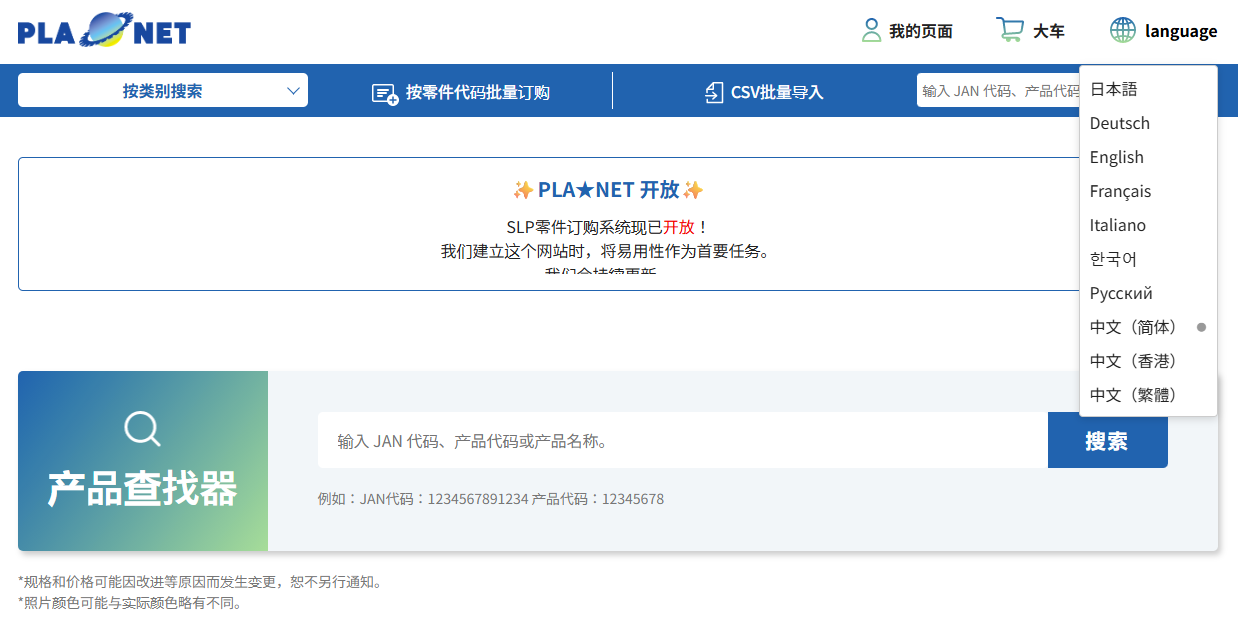Expand the 按类别搜索 dropdown

coord(163,91)
